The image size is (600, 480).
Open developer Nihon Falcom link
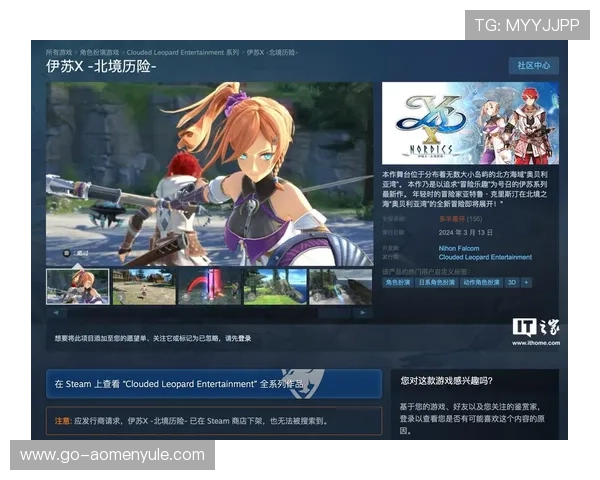[x=459, y=248]
